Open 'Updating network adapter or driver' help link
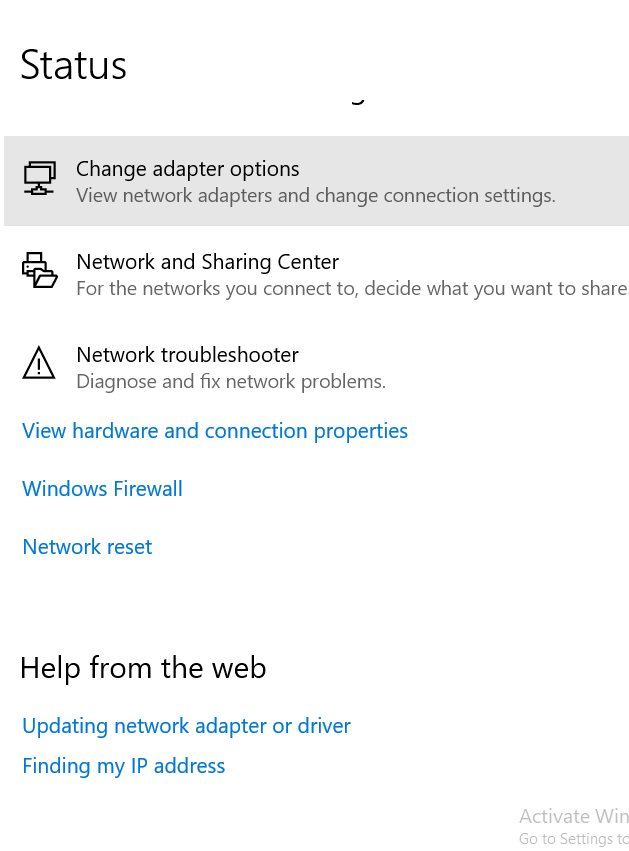This screenshot has height=851, width=629. click(x=186, y=726)
